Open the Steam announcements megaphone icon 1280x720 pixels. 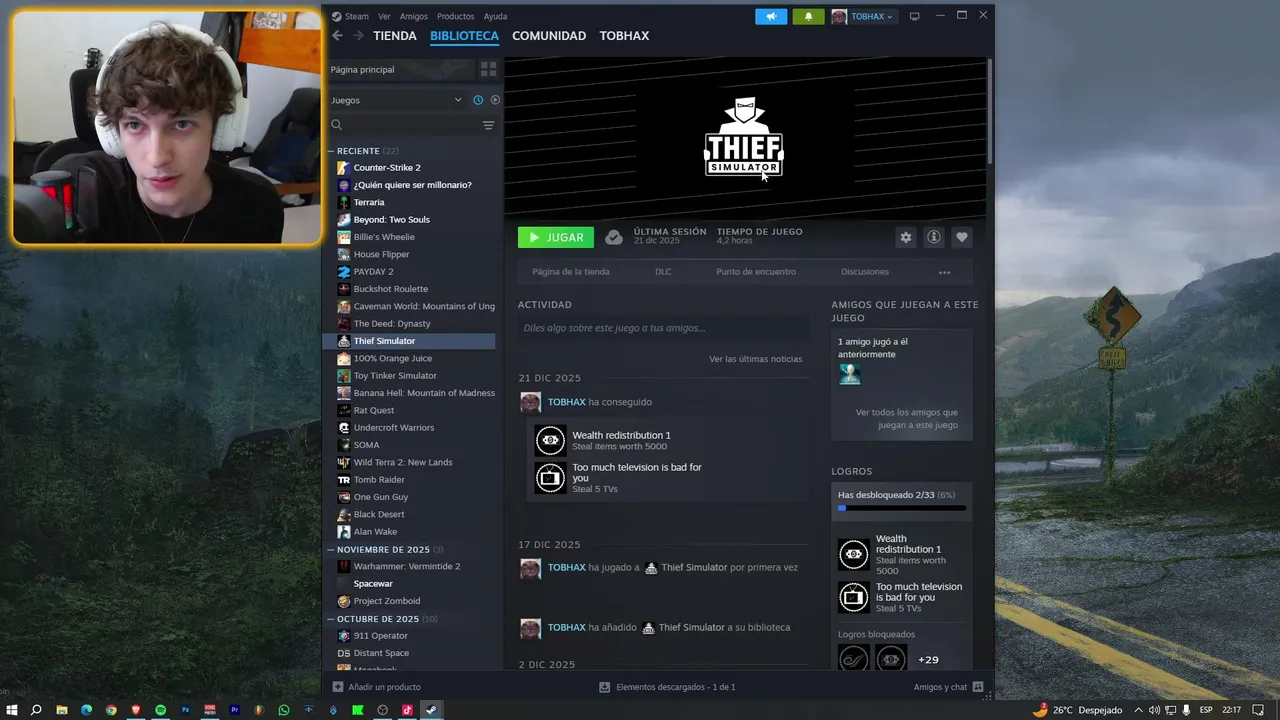pos(771,16)
